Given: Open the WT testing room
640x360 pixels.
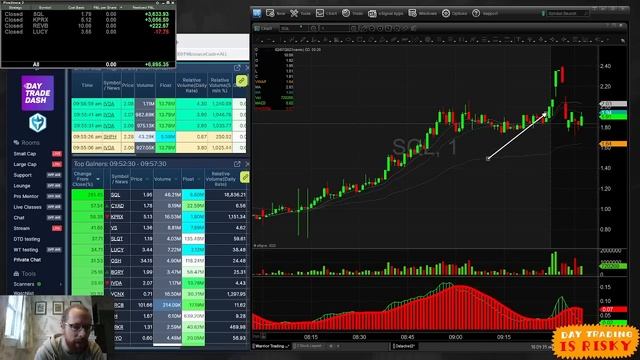Looking at the screenshot, I should [26, 249].
